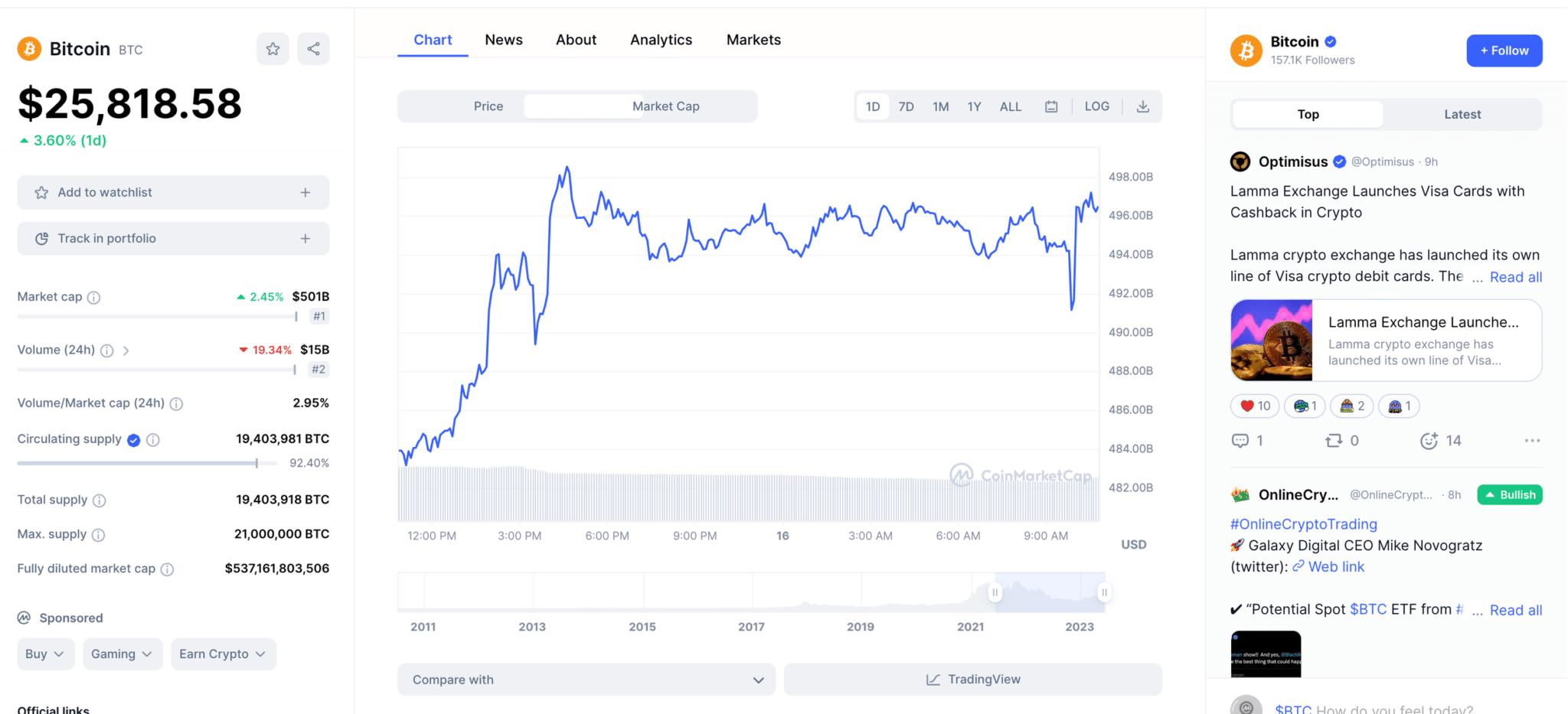Viewport: 1568px width, 714px height.
Task: Click the calendar icon to pick a date range
Action: coord(1052,106)
